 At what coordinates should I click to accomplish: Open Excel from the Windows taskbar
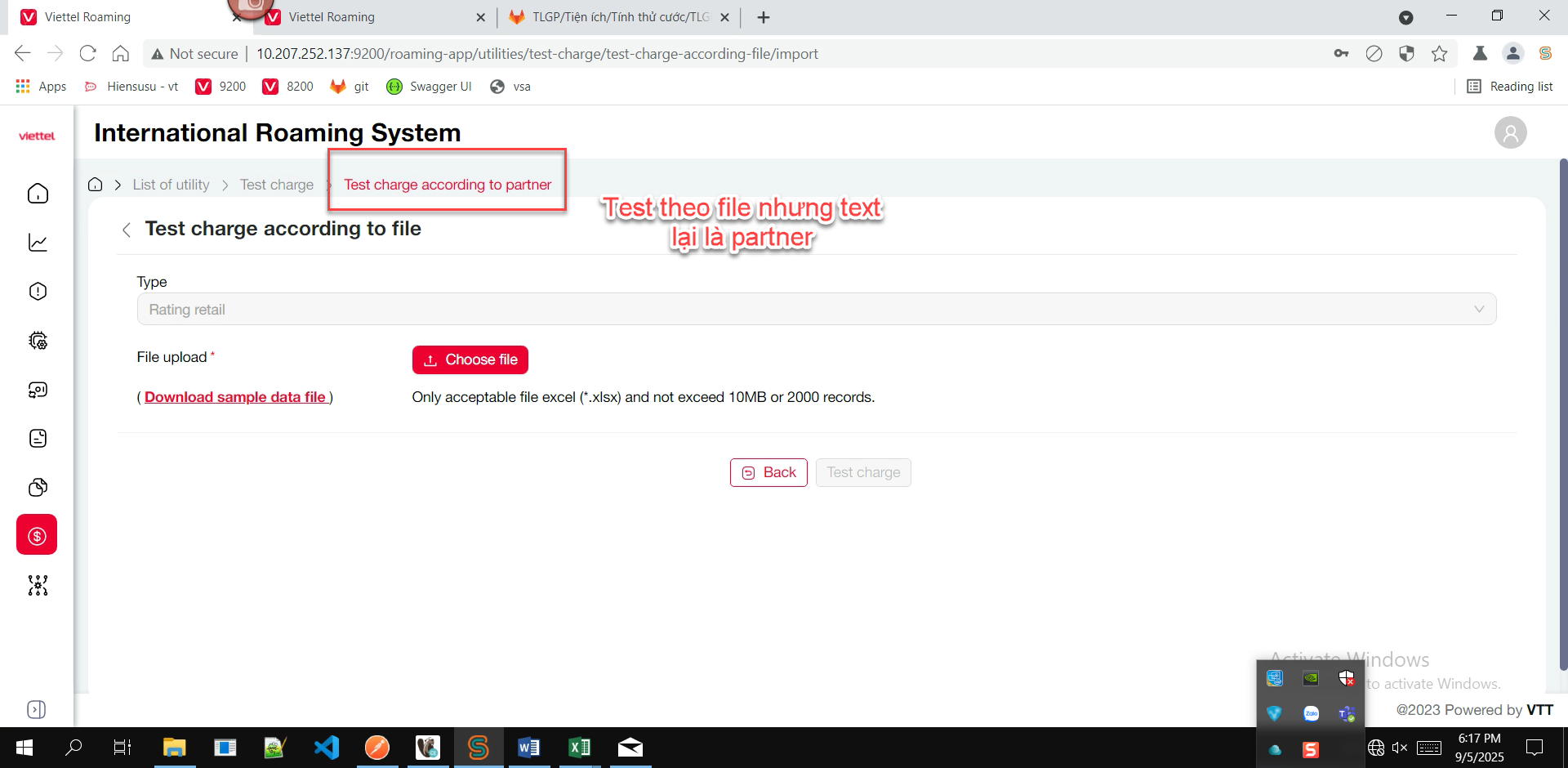point(579,748)
